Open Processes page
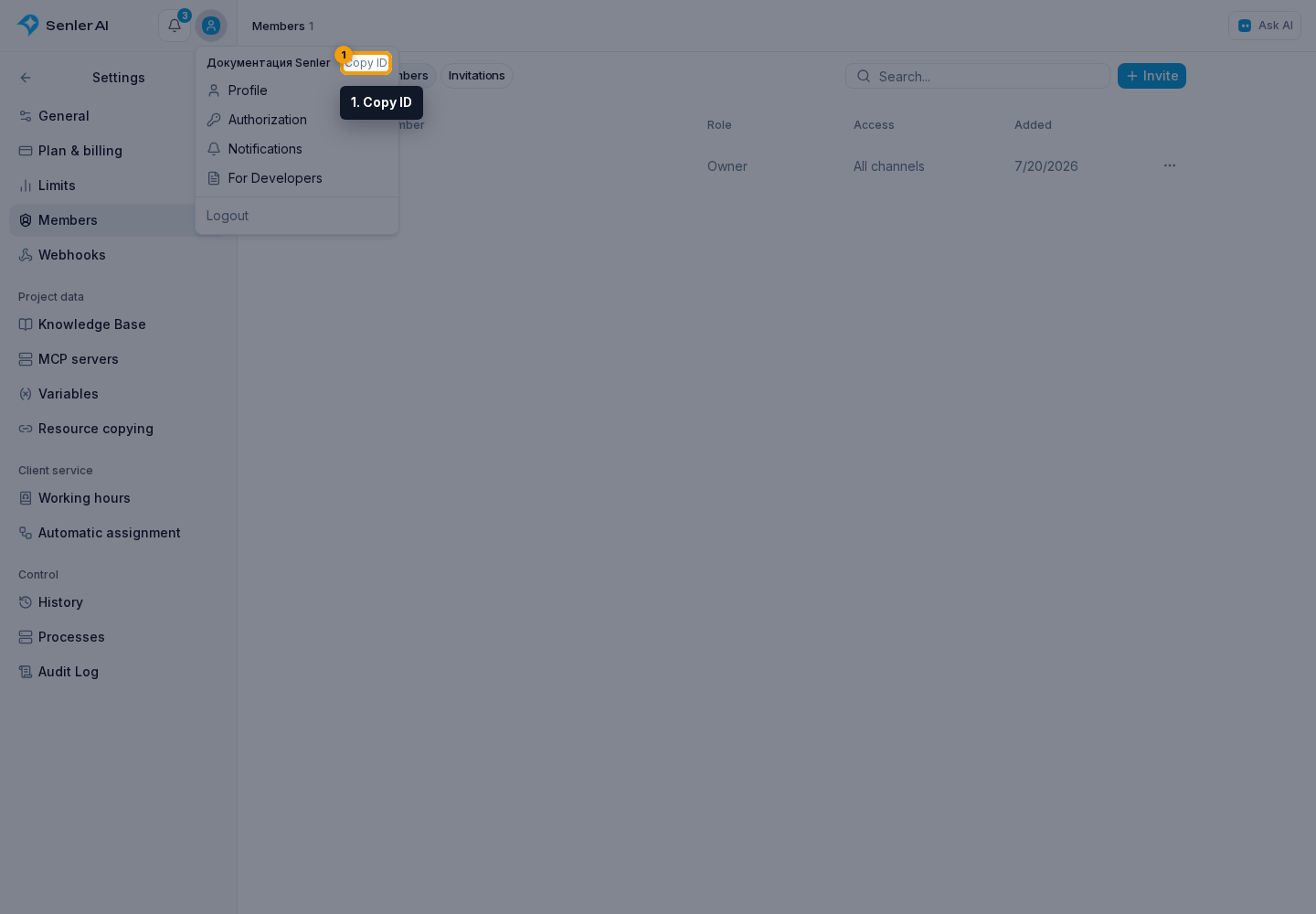 [x=117, y=637]
